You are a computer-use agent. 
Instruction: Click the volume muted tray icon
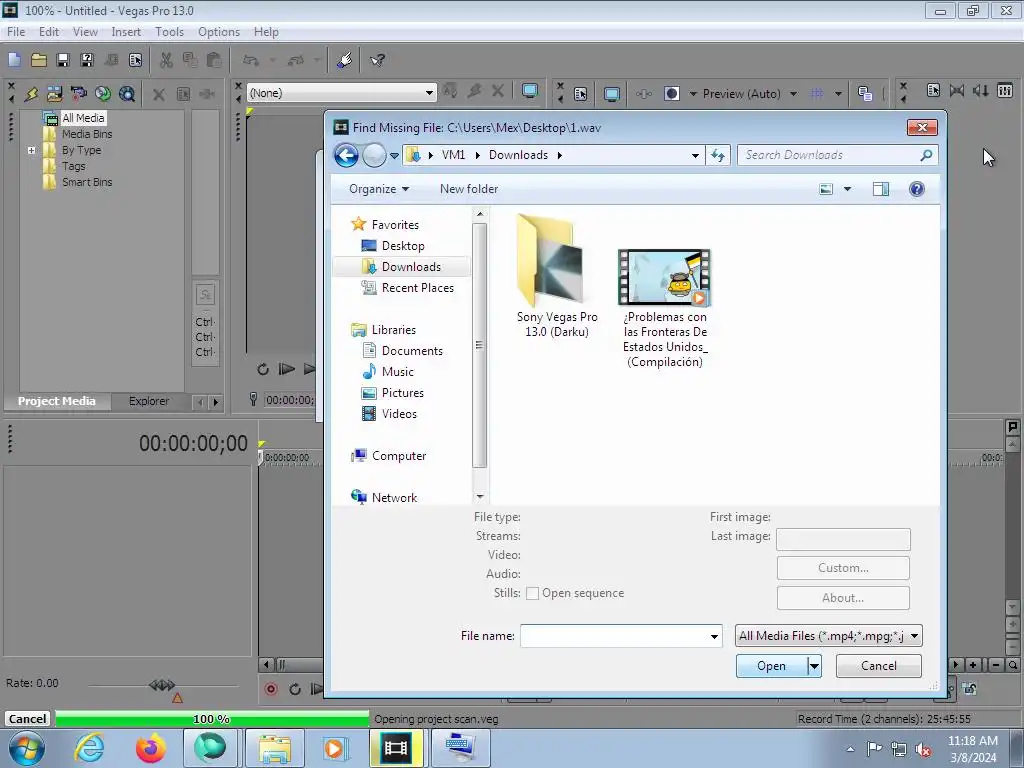[x=923, y=750]
